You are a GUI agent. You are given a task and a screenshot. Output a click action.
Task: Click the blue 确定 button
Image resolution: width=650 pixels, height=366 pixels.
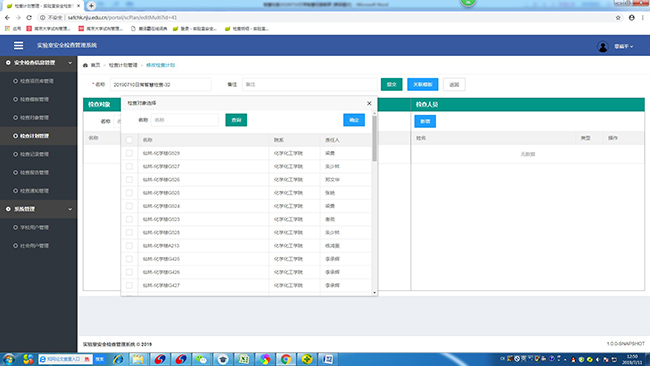pos(354,120)
